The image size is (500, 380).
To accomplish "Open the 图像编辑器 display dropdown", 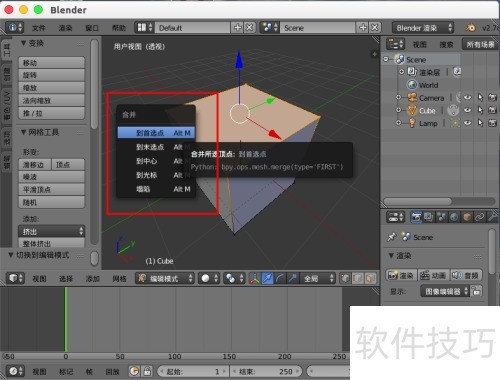I will (x=446, y=291).
